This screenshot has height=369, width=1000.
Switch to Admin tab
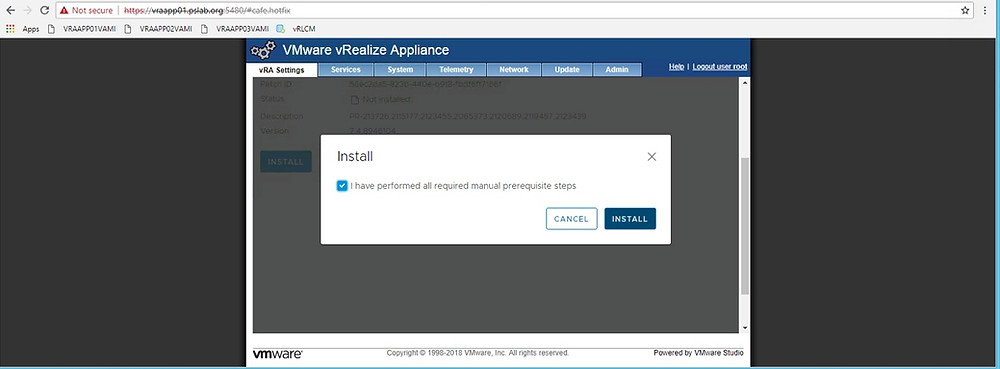click(617, 70)
